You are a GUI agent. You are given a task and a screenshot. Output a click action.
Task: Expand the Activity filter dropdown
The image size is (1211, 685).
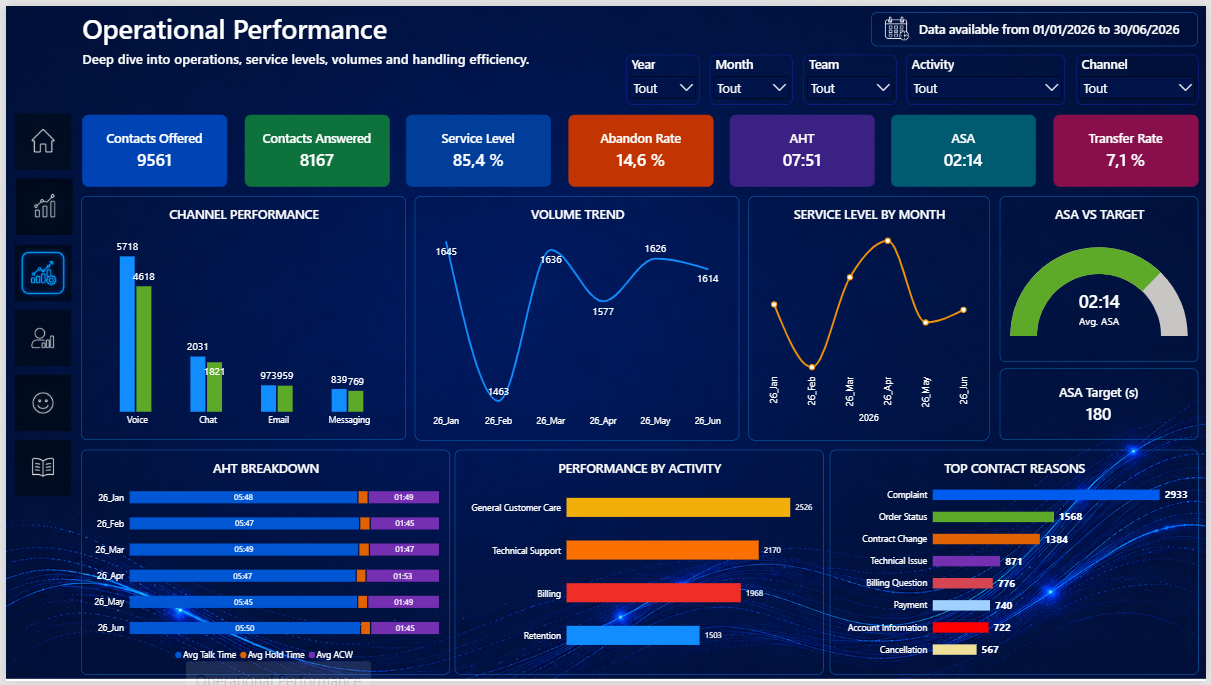tap(985, 89)
